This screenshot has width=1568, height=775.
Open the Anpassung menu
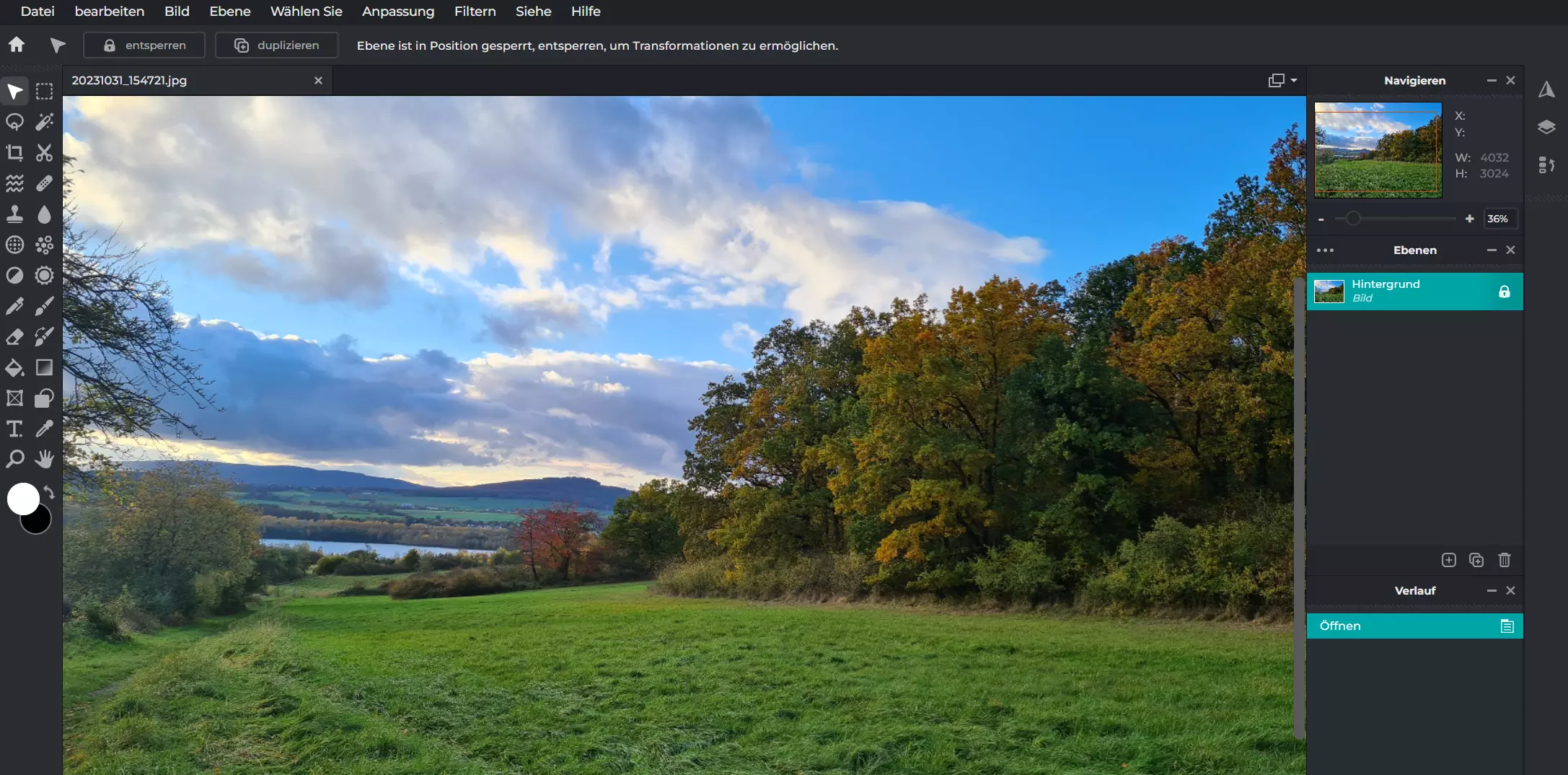click(x=398, y=12)
